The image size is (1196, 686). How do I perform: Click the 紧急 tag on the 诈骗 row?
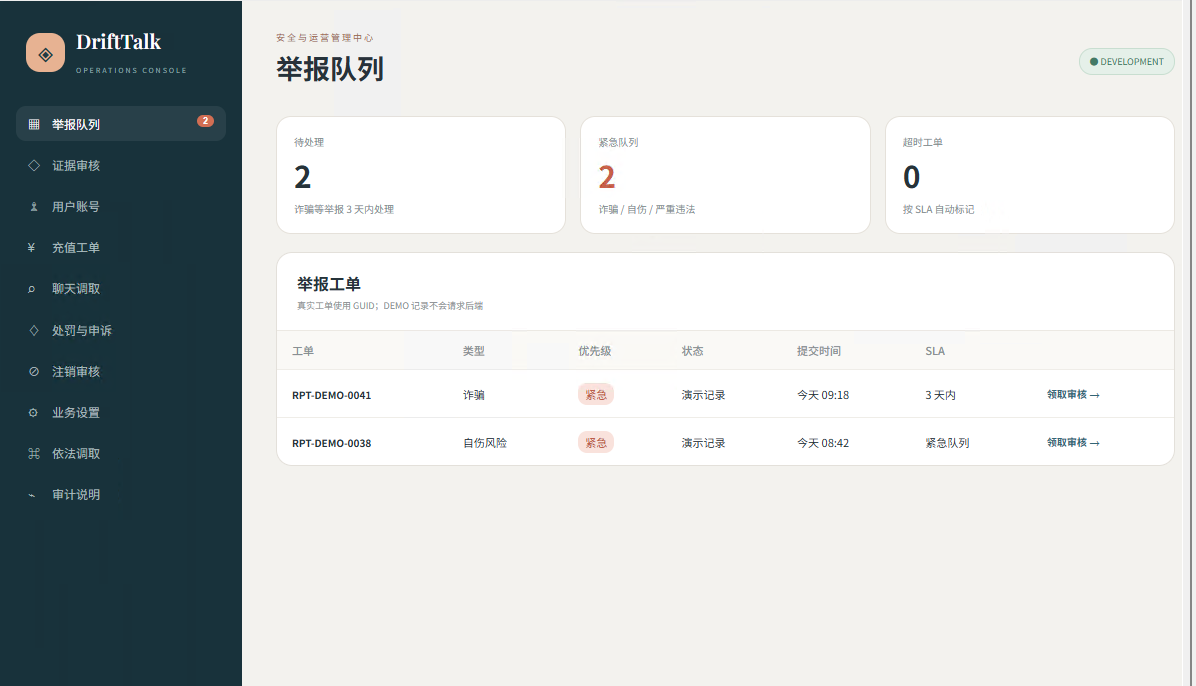point(596,395)
